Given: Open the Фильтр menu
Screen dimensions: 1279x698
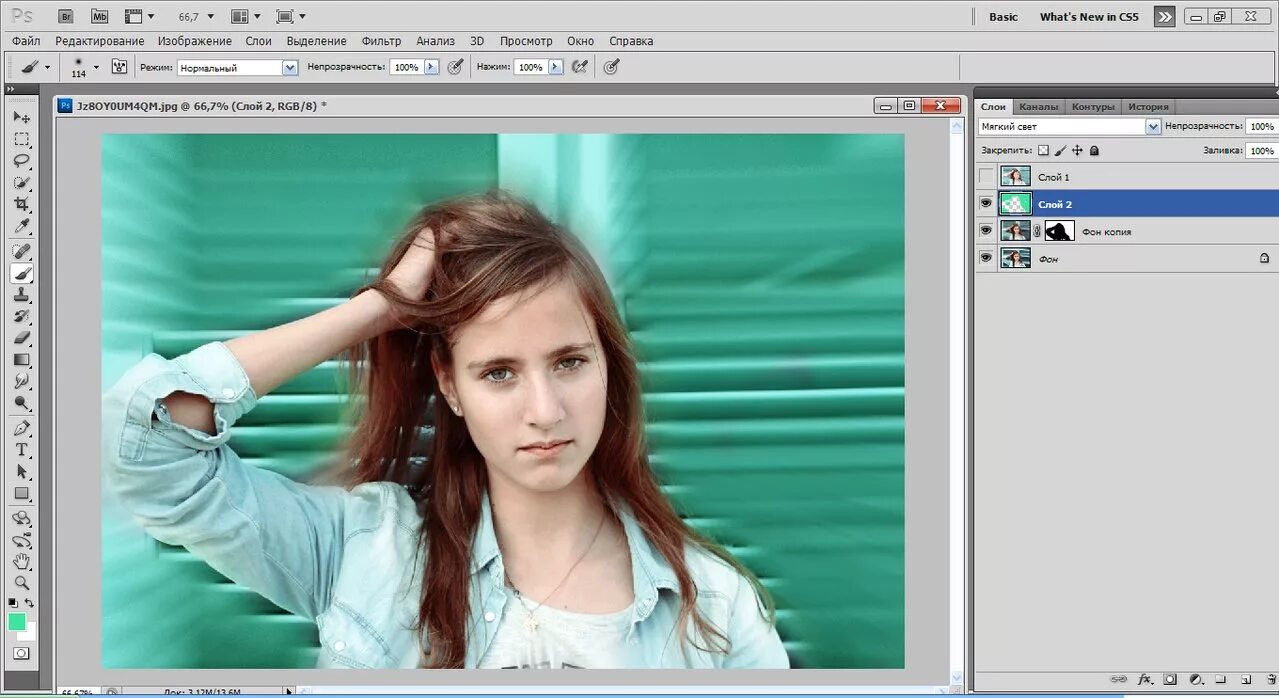Looking at the screenshot, I should [x=381, y=41].
